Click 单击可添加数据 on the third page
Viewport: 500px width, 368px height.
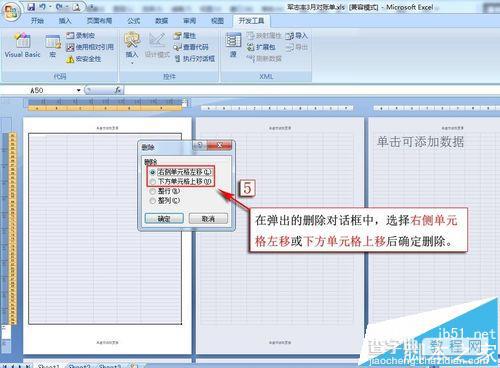click(420, 142)
